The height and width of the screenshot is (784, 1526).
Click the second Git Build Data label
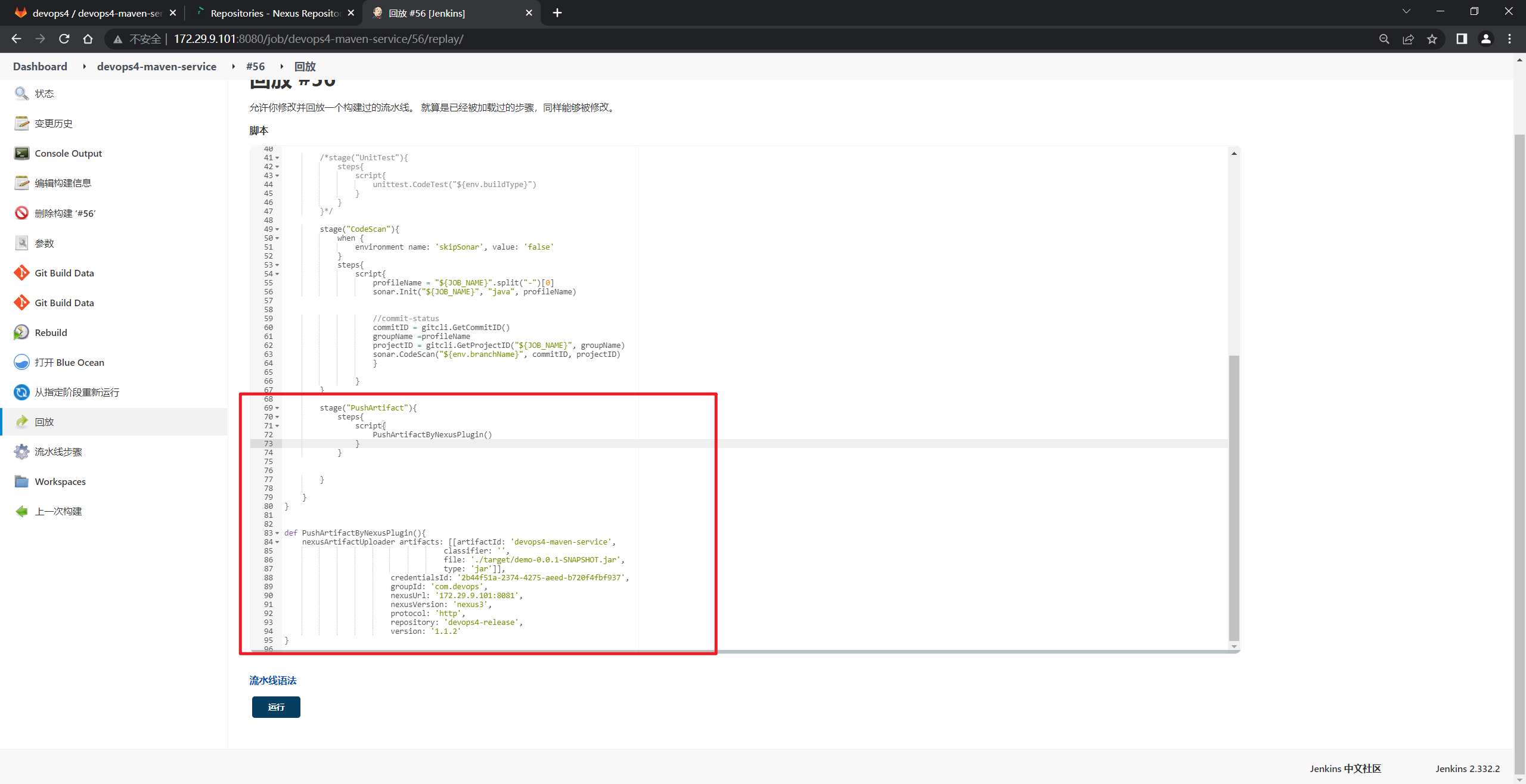(64, 303)
